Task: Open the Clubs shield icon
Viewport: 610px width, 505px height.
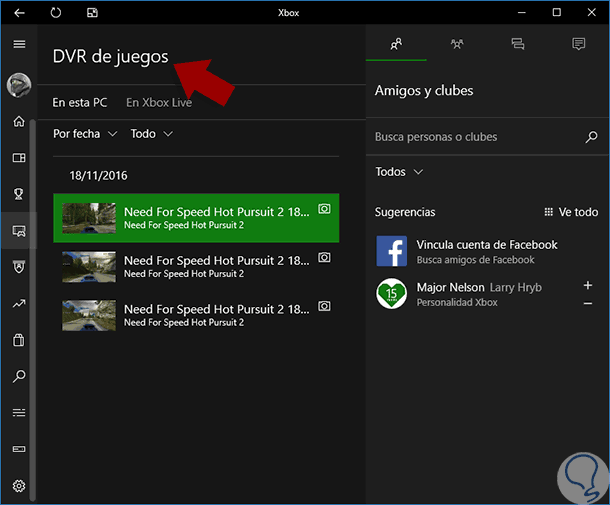Action: coord(19,267)
